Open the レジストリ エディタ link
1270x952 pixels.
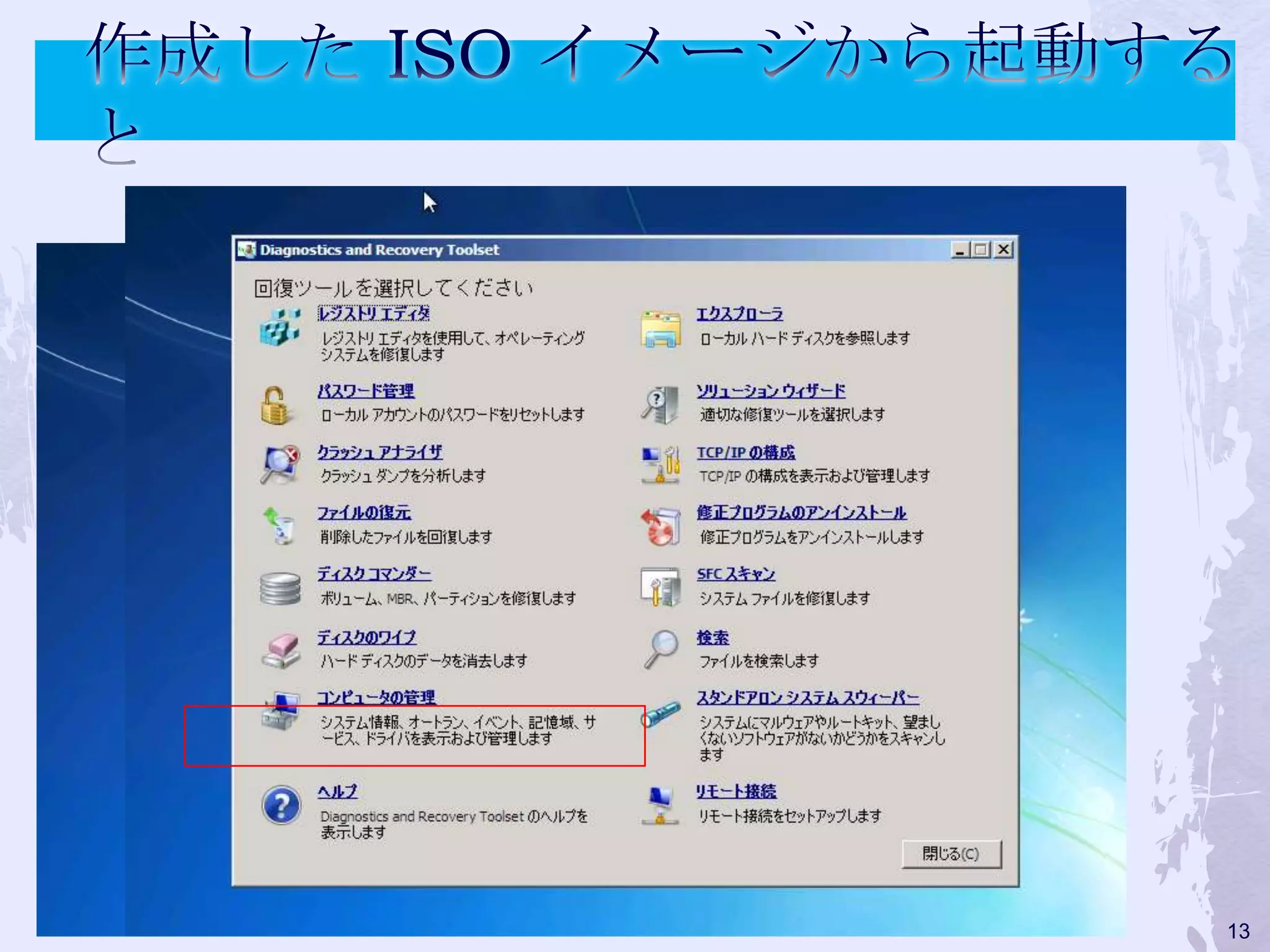click(373, 314)
